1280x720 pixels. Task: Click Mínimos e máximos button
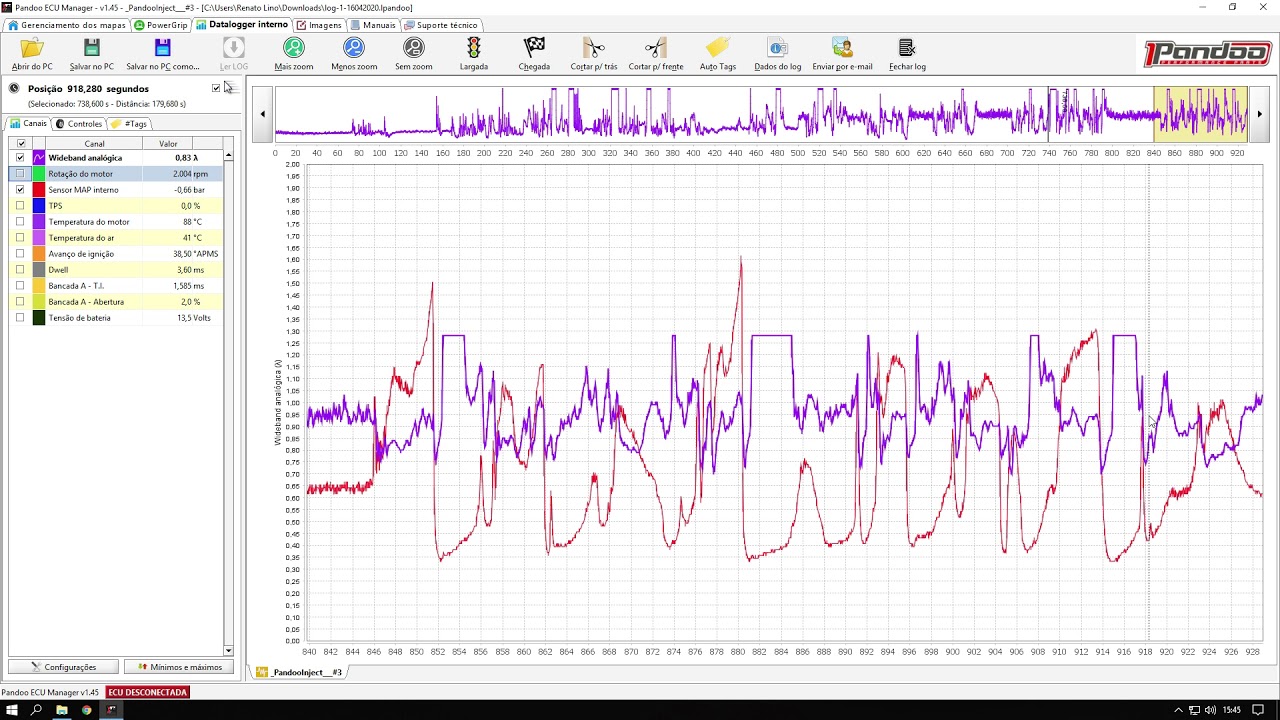tap(179, 667)
